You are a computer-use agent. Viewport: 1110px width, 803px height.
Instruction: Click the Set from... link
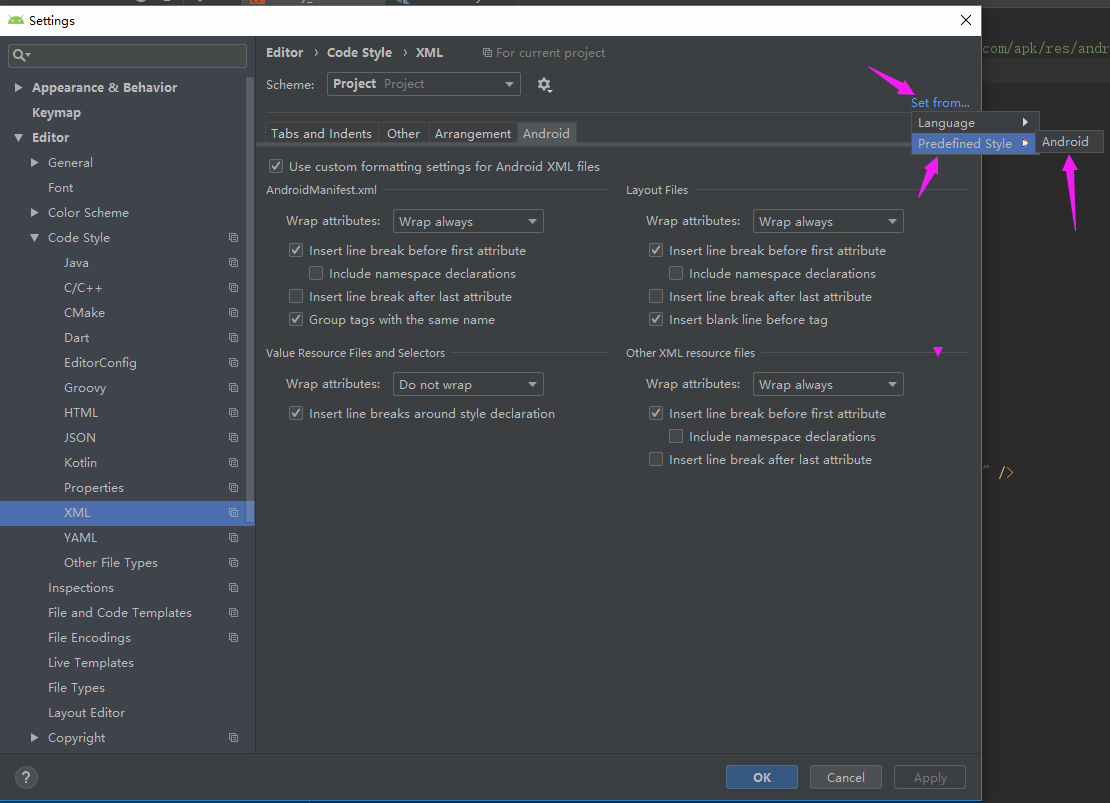[x=939, y=102]
